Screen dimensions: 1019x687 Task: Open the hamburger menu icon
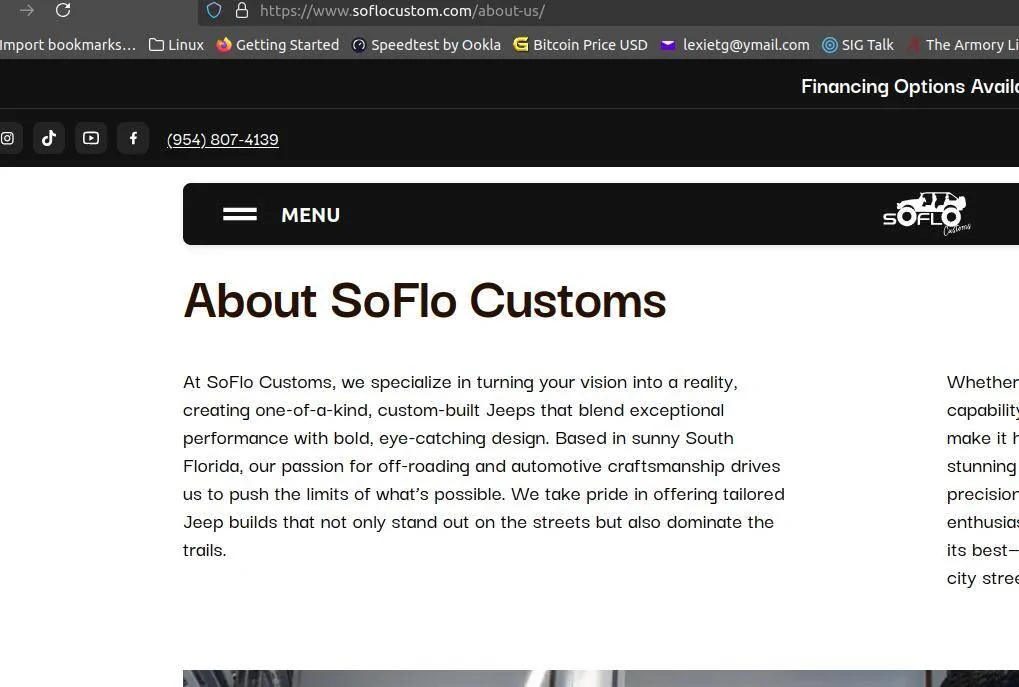(x=240, y=214)
